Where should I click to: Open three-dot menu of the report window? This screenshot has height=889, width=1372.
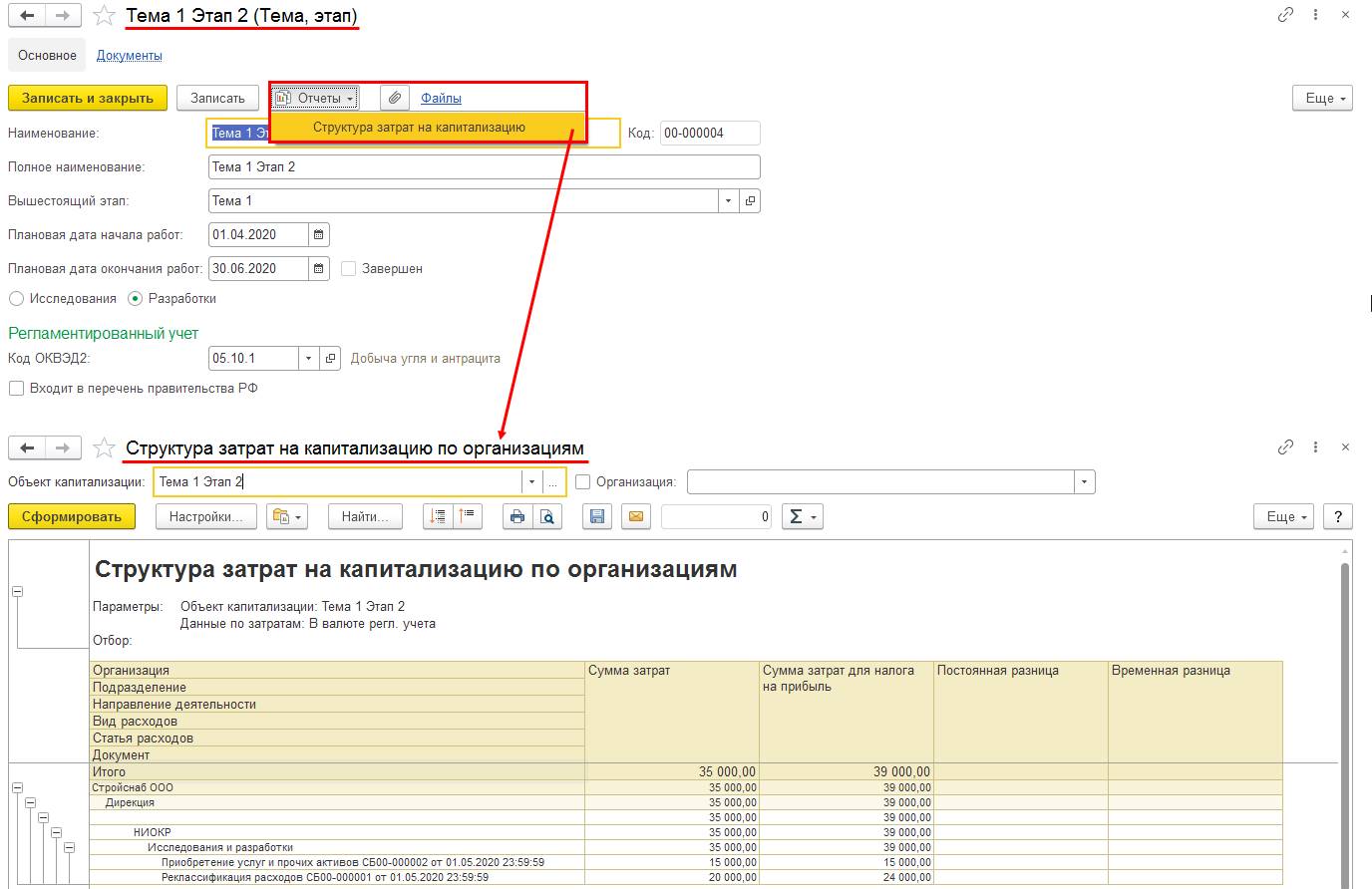1316,447
